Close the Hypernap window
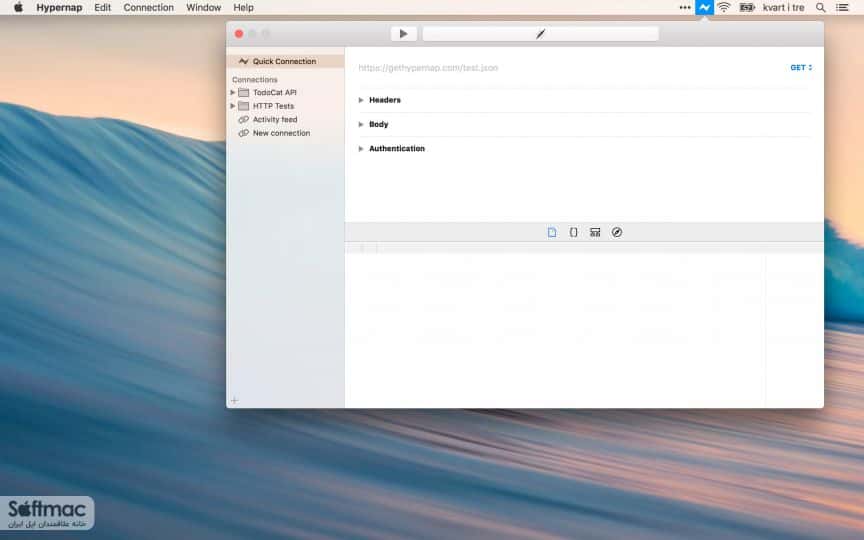864x540 pixels. pyautogui.click(x=239, y=34)
